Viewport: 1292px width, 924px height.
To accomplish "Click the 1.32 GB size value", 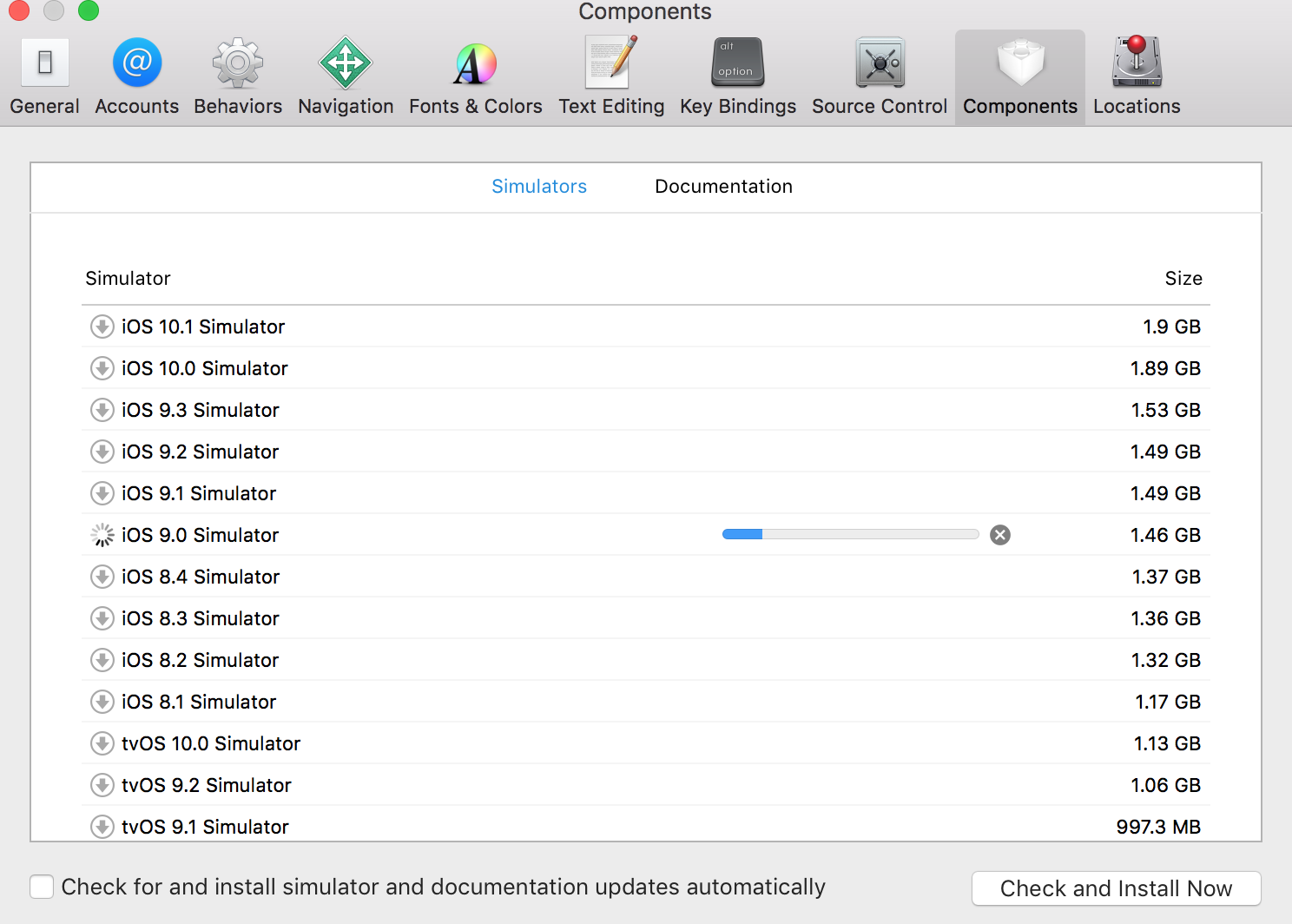I will click(x=1166, y=661).
